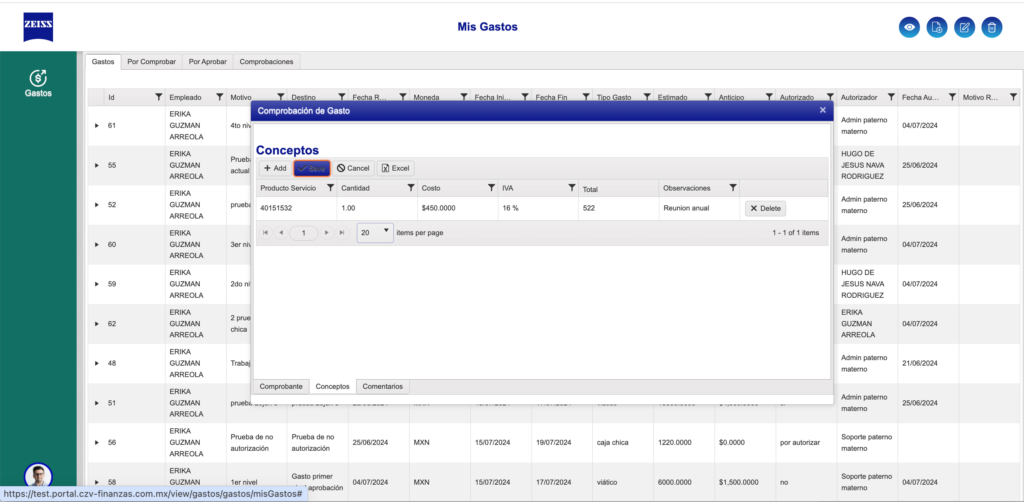
Task: Expand row with Id 48
Action: [x=97, y=364]
